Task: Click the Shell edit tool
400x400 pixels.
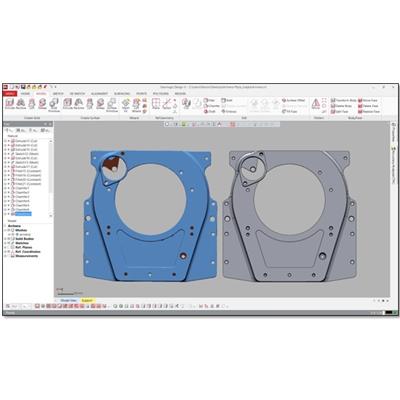Action: click(x=227, y=100)
